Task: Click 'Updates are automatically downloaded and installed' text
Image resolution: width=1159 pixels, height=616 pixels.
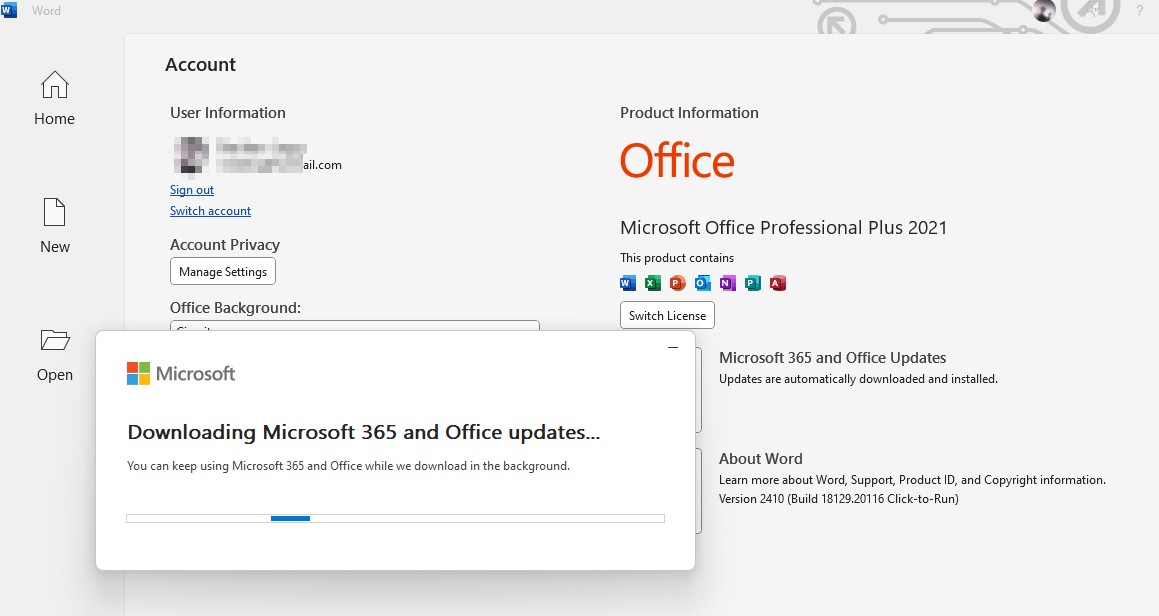Action: tap(858, 379)
